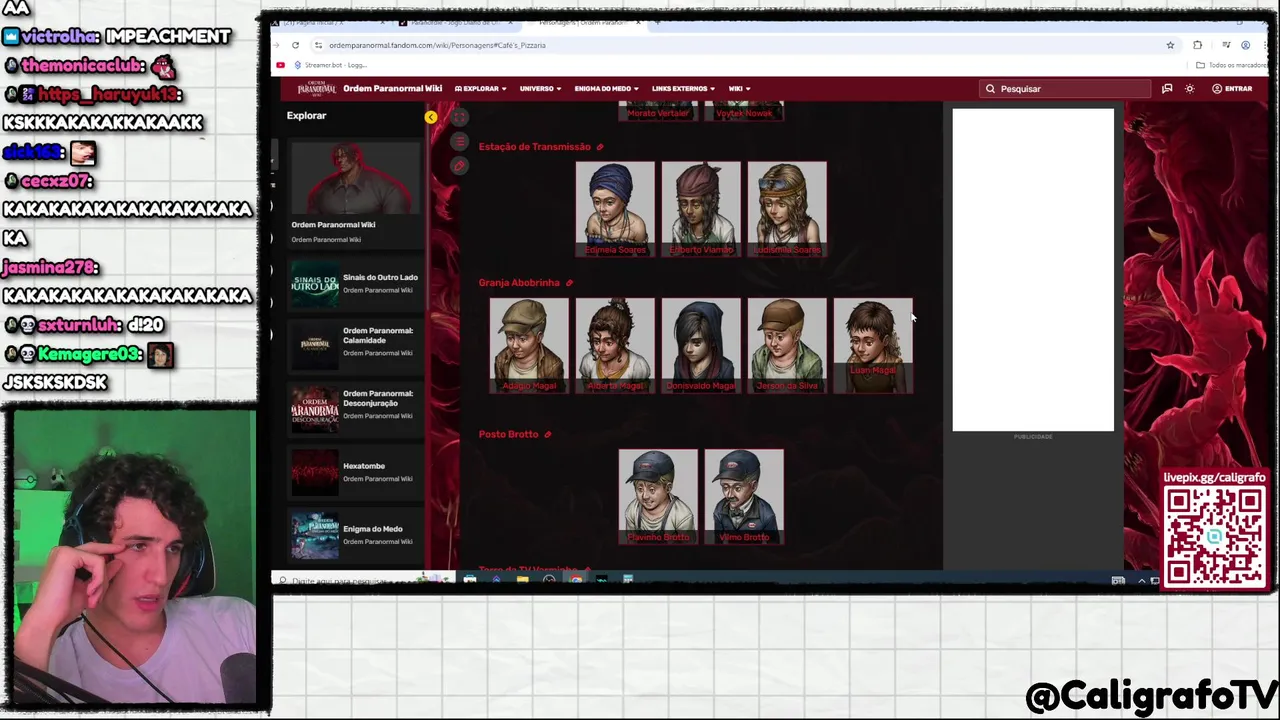
Task: Open File Explorer folder icon in taskbar
Action: click(x=522, y=580)
